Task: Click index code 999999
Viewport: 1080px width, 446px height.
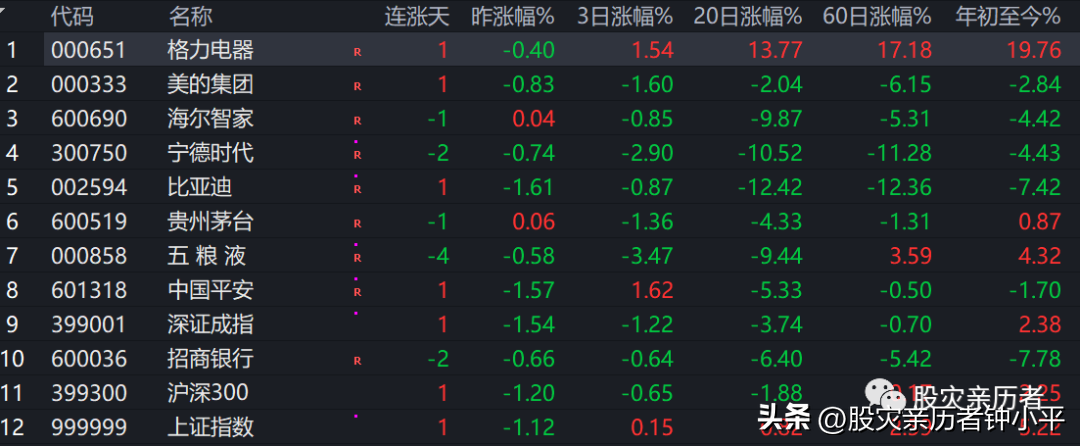Action: [89, 427]
